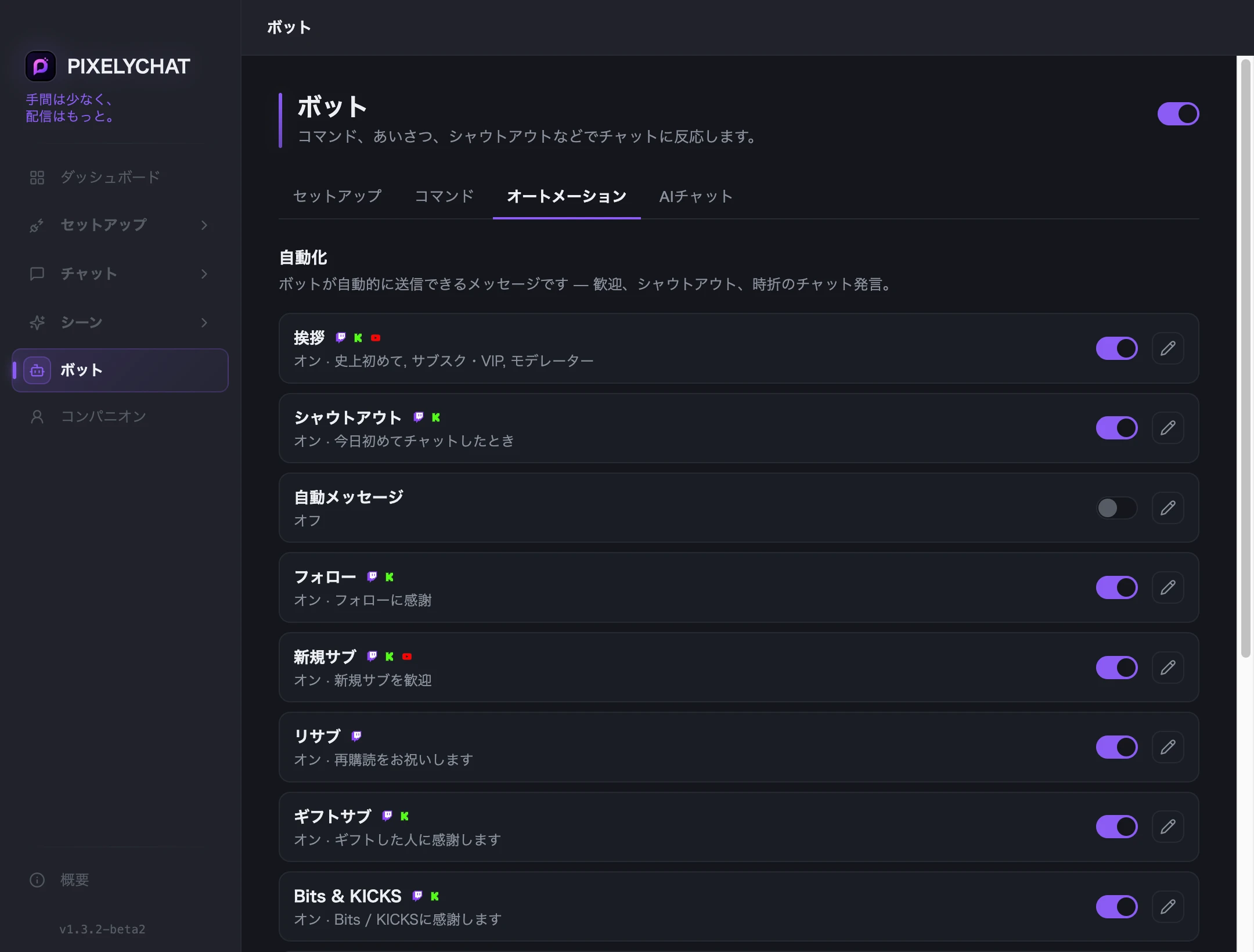Open ダッシュボード in the sidebar

point(120,178)
